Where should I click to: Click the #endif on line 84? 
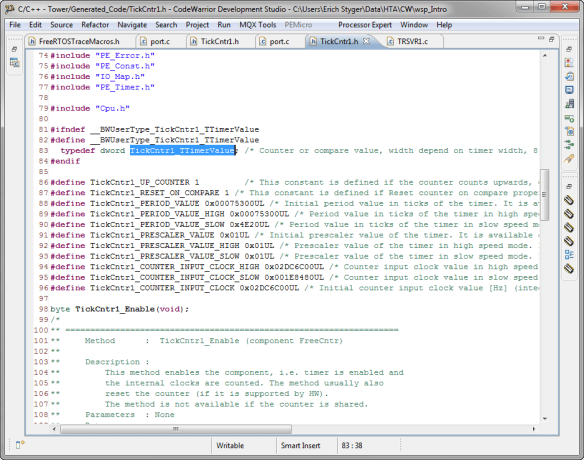click(x=65, y=161)
